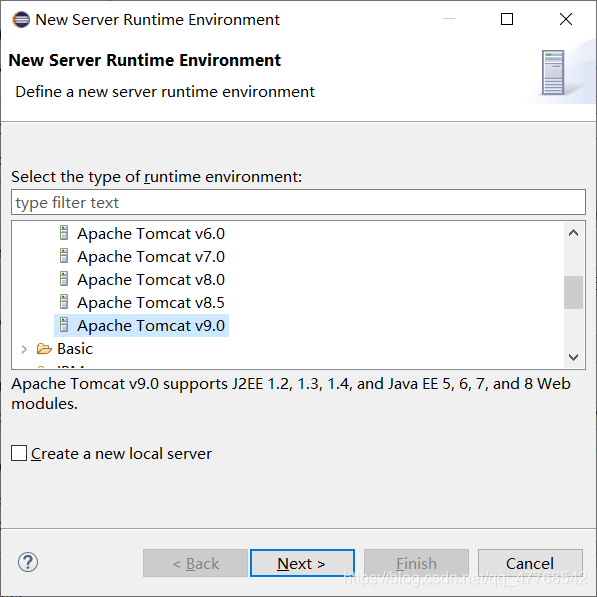This screenshot has height=597, width=597.
Task: Click the Apache Tomcat v7.0 server icon
Action: 64,256
